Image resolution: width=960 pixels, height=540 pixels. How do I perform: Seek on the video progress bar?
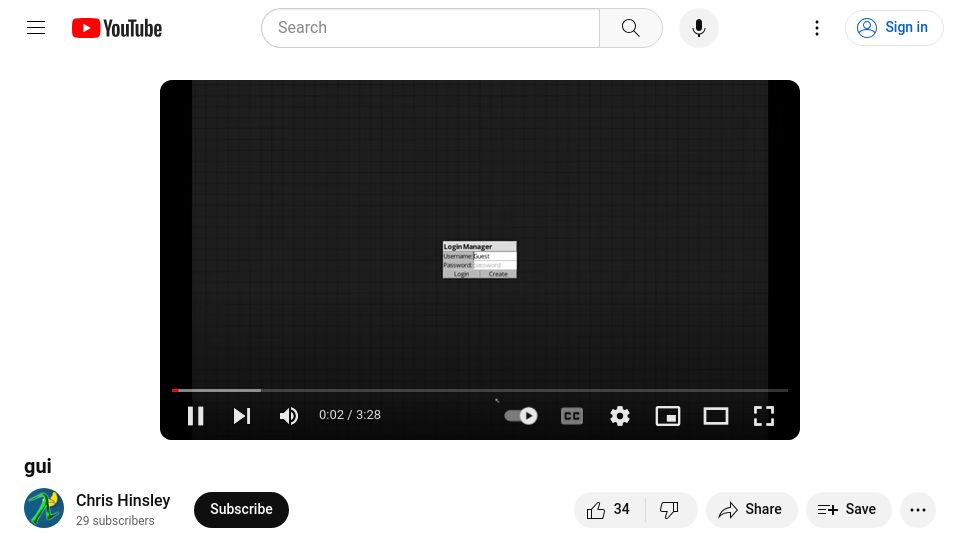coord(480,390)
